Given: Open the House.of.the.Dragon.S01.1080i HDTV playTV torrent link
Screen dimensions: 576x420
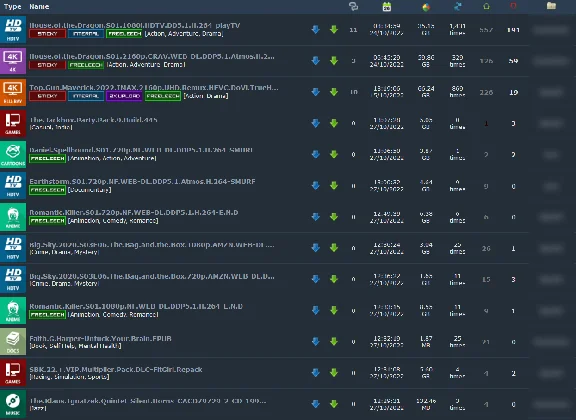Looking at the screenshot, I should pyautogui.click(x=134, y=25).
